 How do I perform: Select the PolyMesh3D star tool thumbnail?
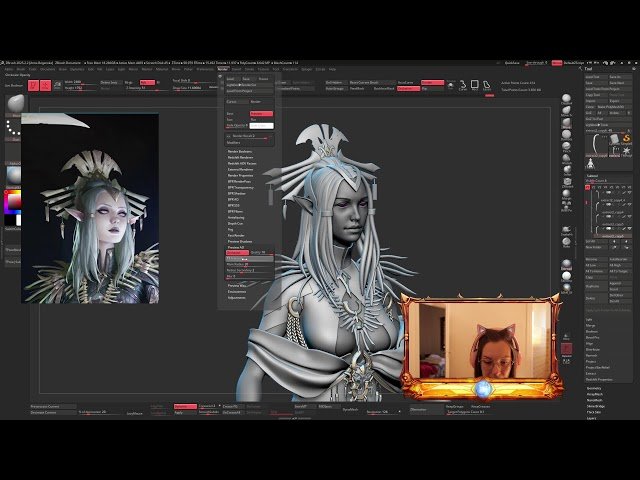point(626,151)
